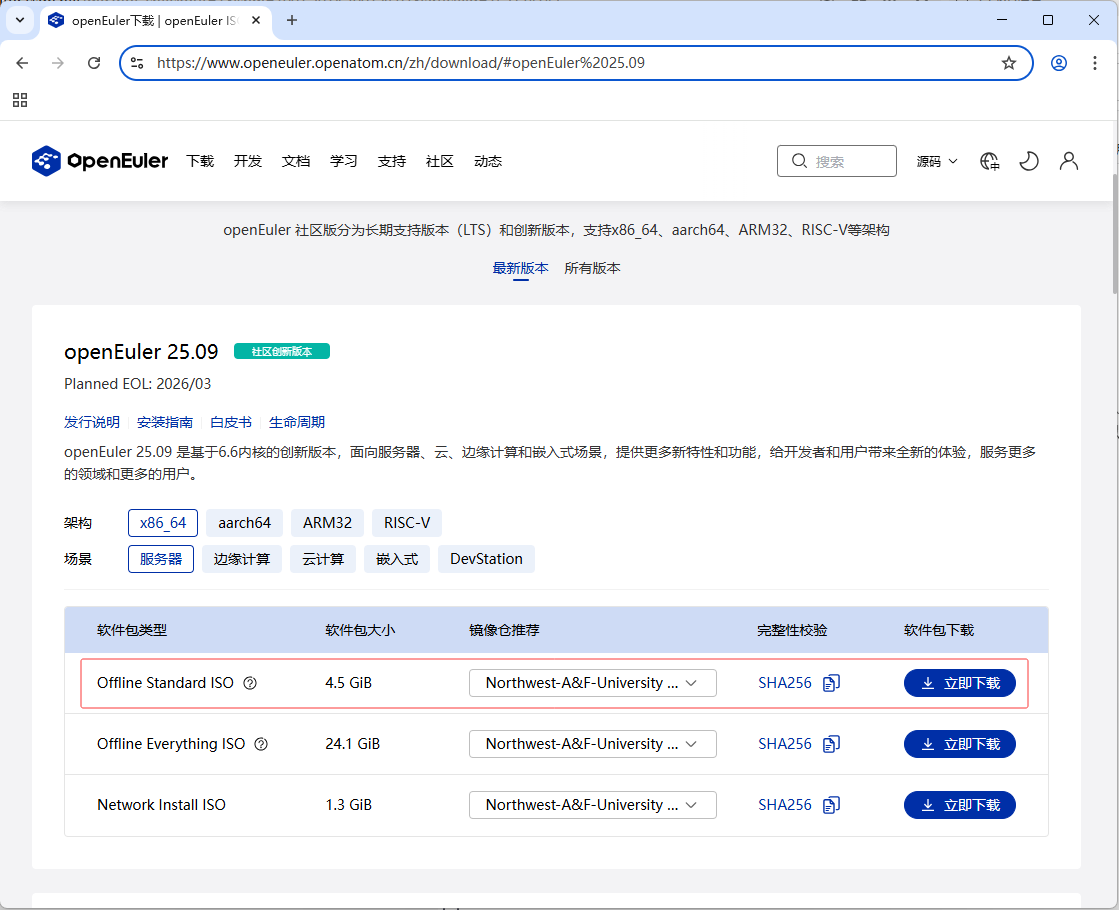The image size is (1119, 910).
Task: Open the site information icon in address bar
Action: click(137, 63)
